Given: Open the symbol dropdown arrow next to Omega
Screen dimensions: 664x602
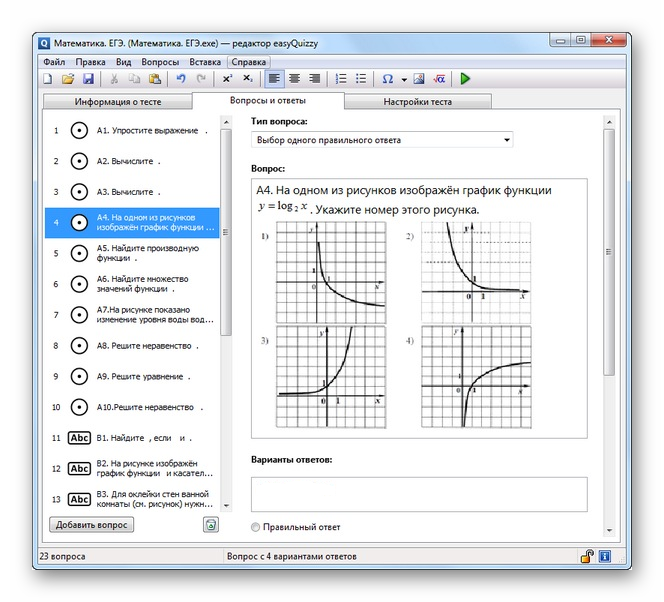Looking at the screenshot, I should pos(404,79).
